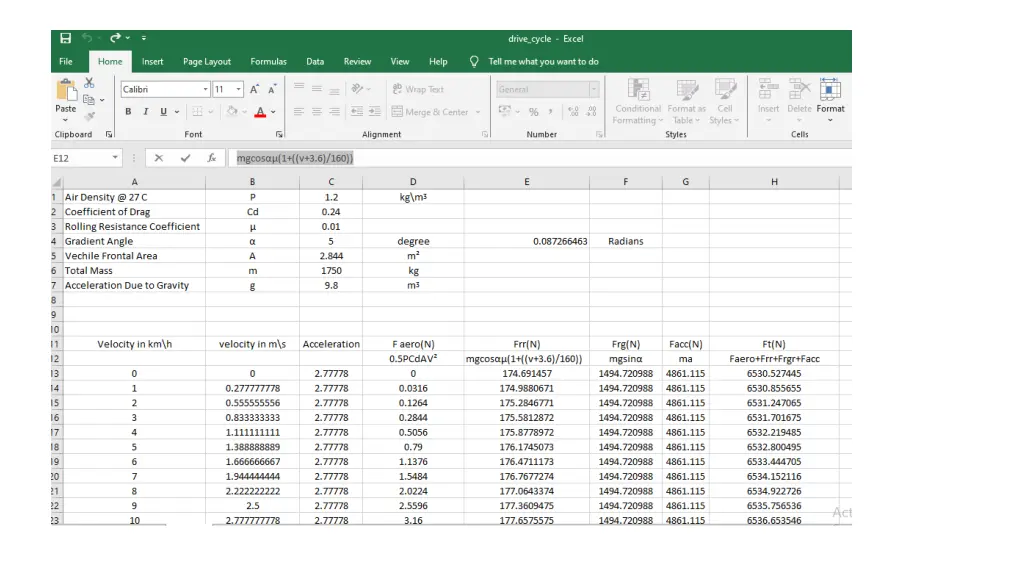Click the Select All corner of the grid
The height and width of the screenshot is (576, 1024).
click(x=57, y=182)
